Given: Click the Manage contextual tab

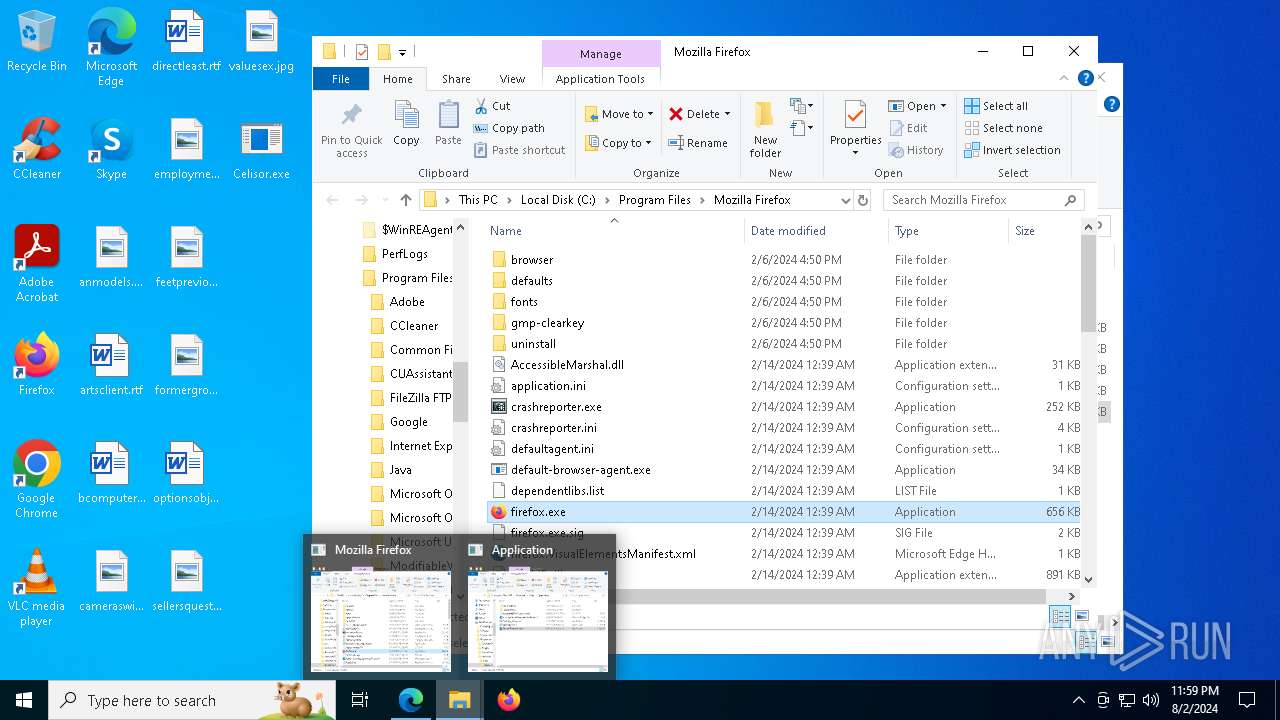Looking at the screenshot, I should [600, 54].
